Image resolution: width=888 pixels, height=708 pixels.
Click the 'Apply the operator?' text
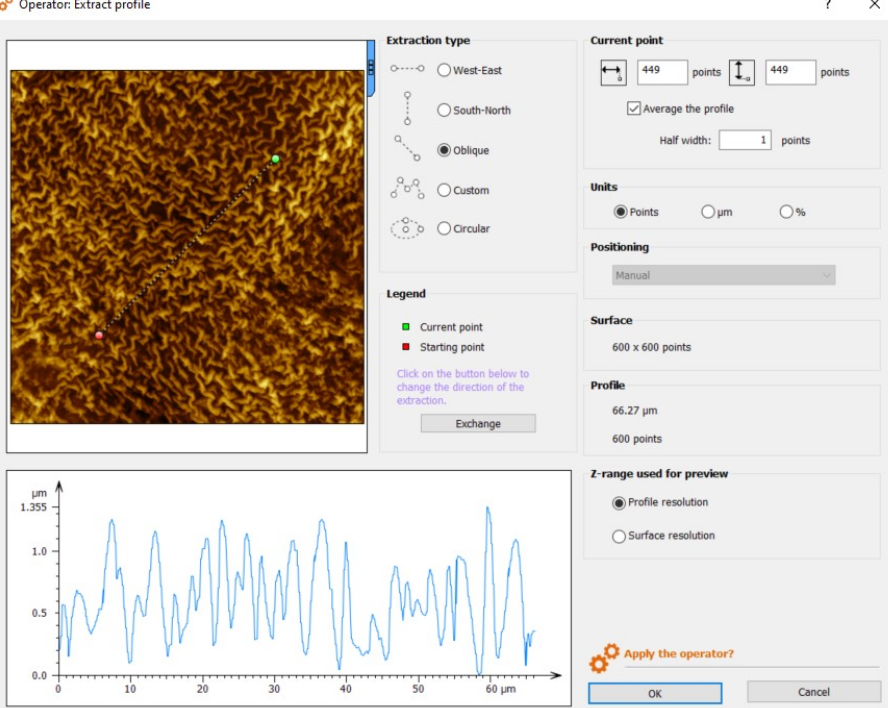(x=678, y=654)
